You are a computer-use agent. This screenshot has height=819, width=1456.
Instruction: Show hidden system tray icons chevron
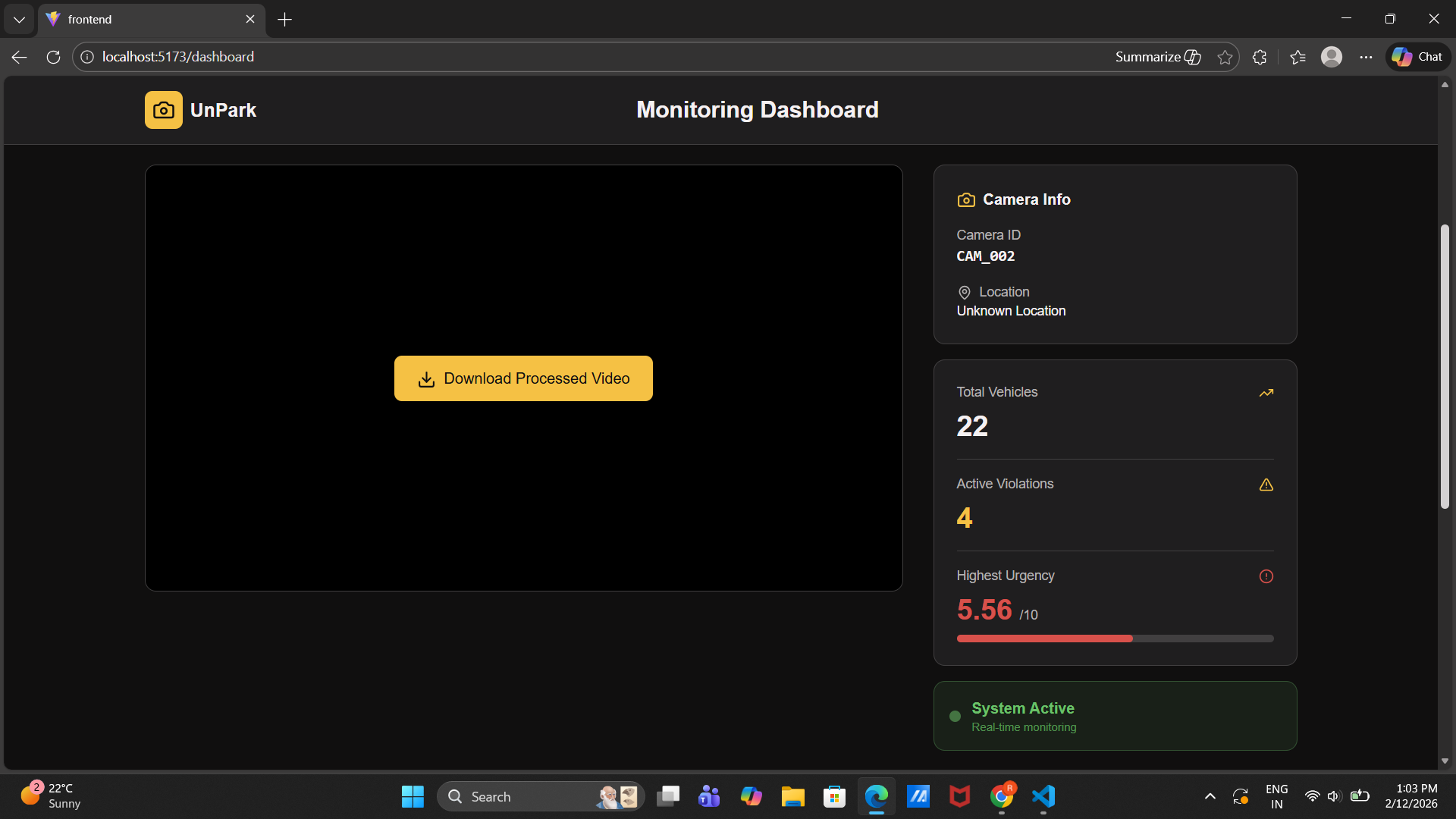[1210, 796]
